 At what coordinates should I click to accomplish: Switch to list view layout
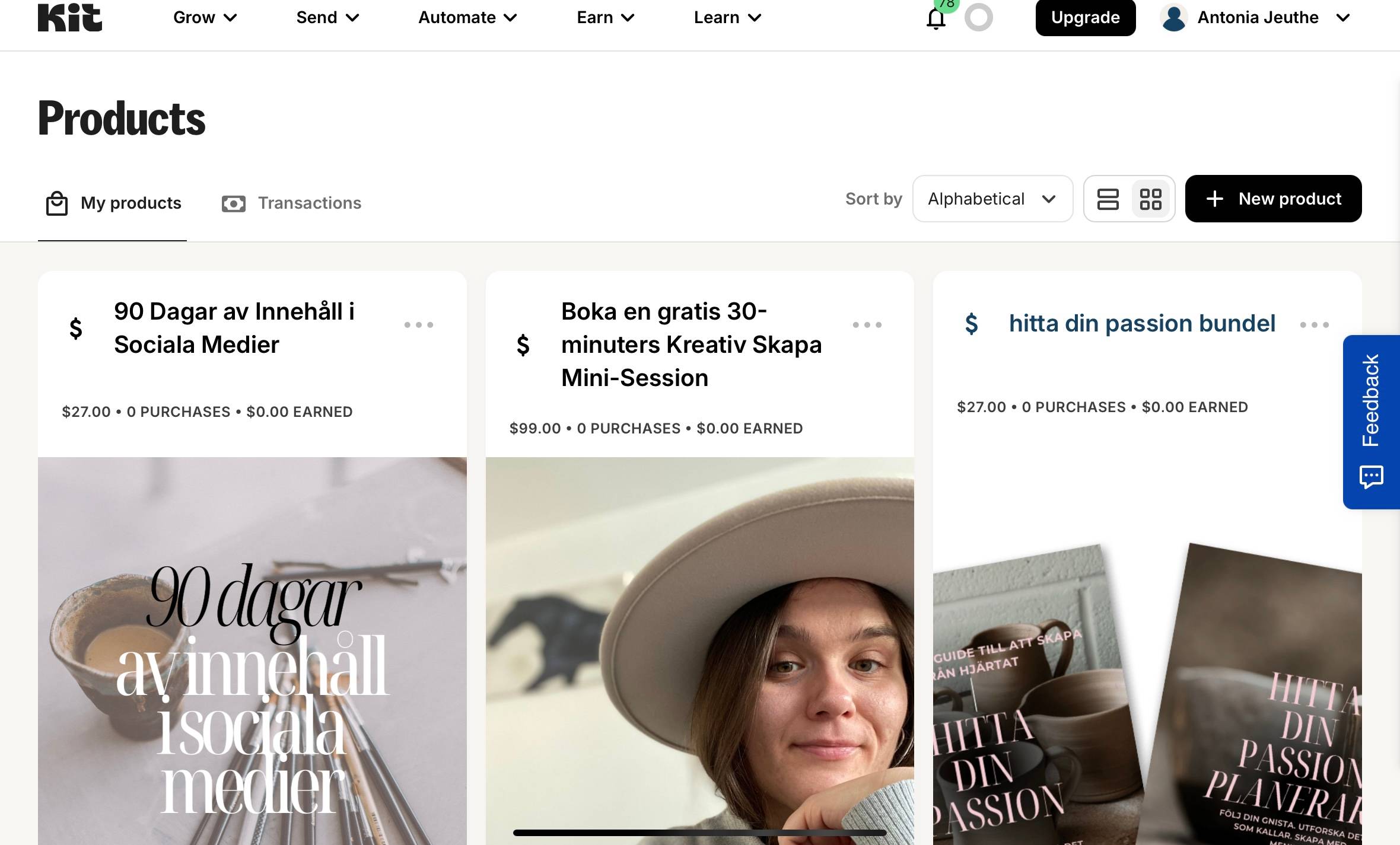(1108, 199)
